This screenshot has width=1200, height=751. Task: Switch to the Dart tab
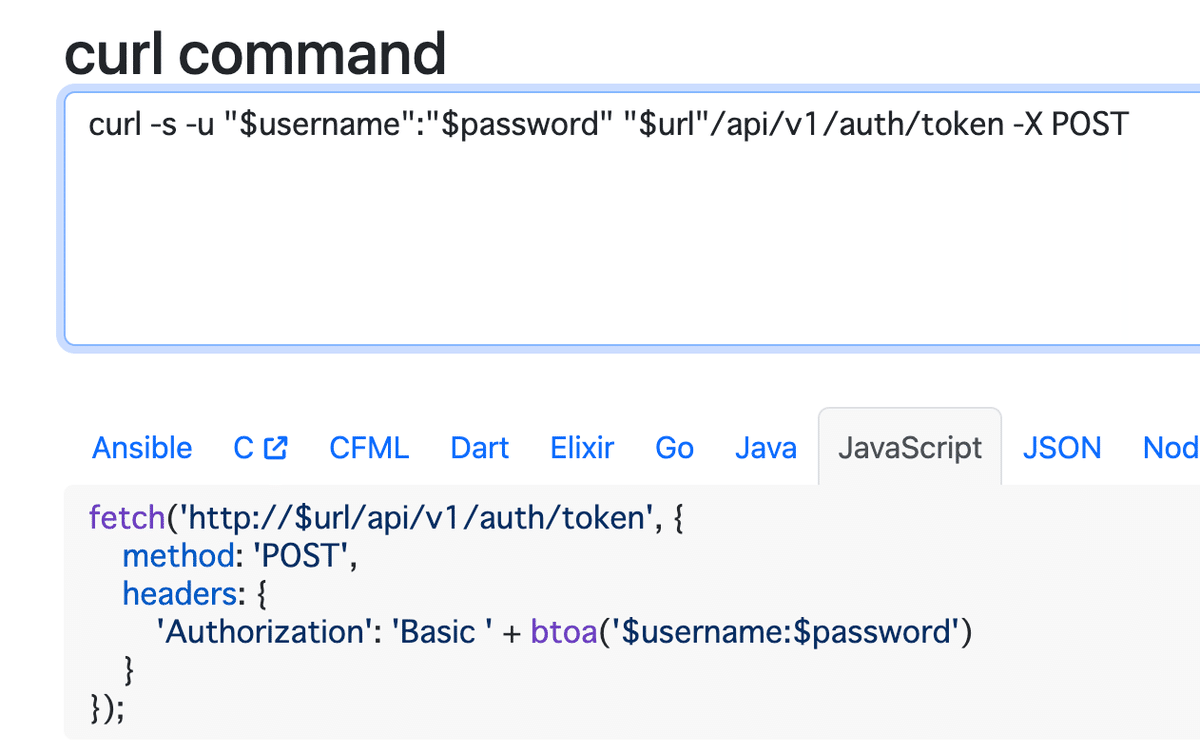(480, 447)
